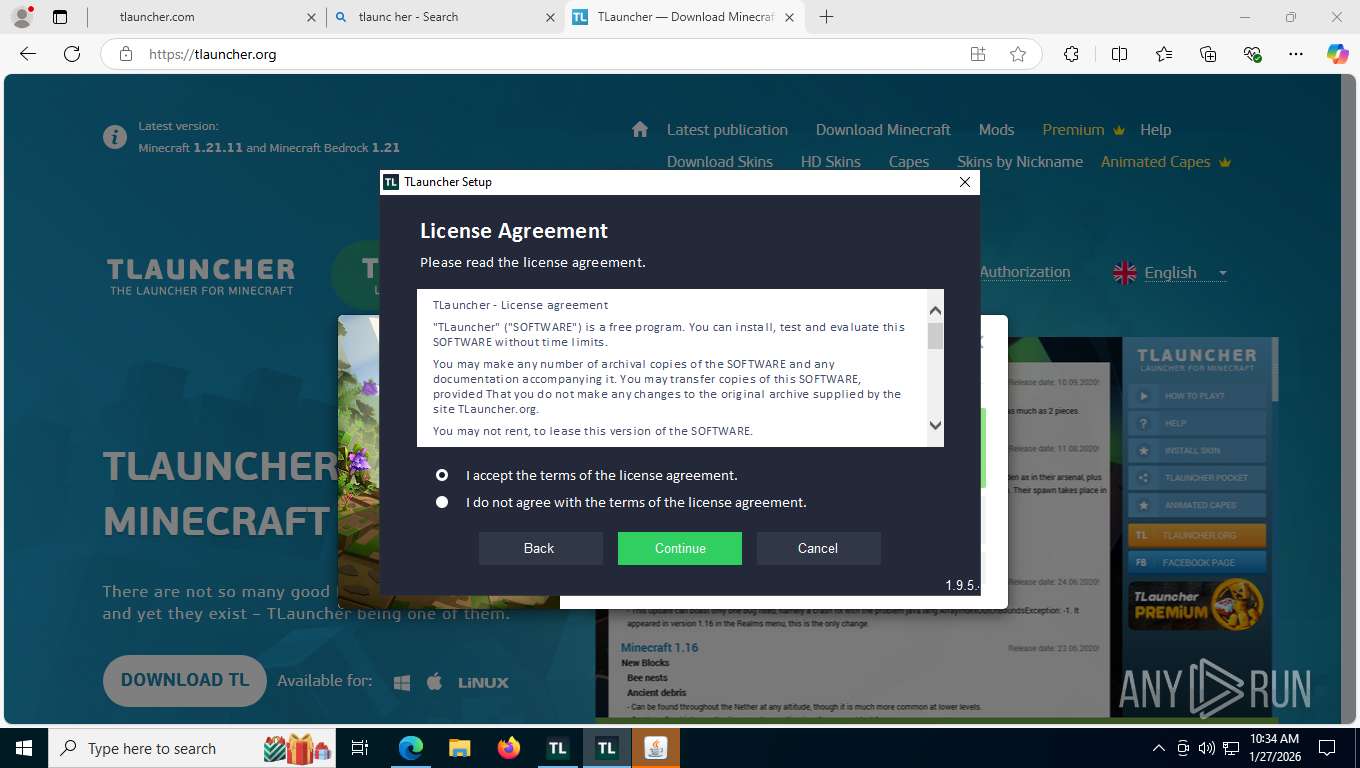View site information lock icon

pos(125,54)
